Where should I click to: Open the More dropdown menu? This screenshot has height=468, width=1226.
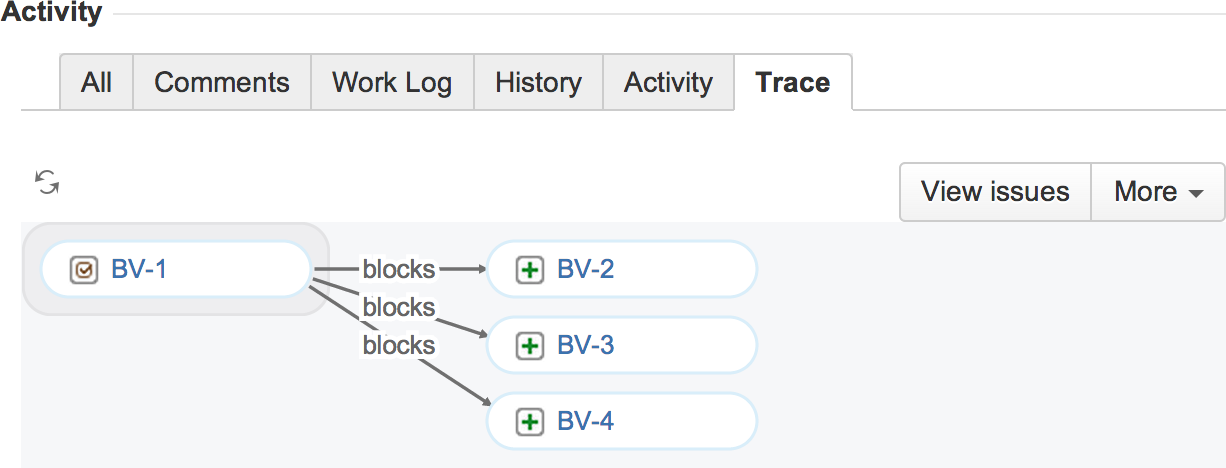[x=1157, y=192]
